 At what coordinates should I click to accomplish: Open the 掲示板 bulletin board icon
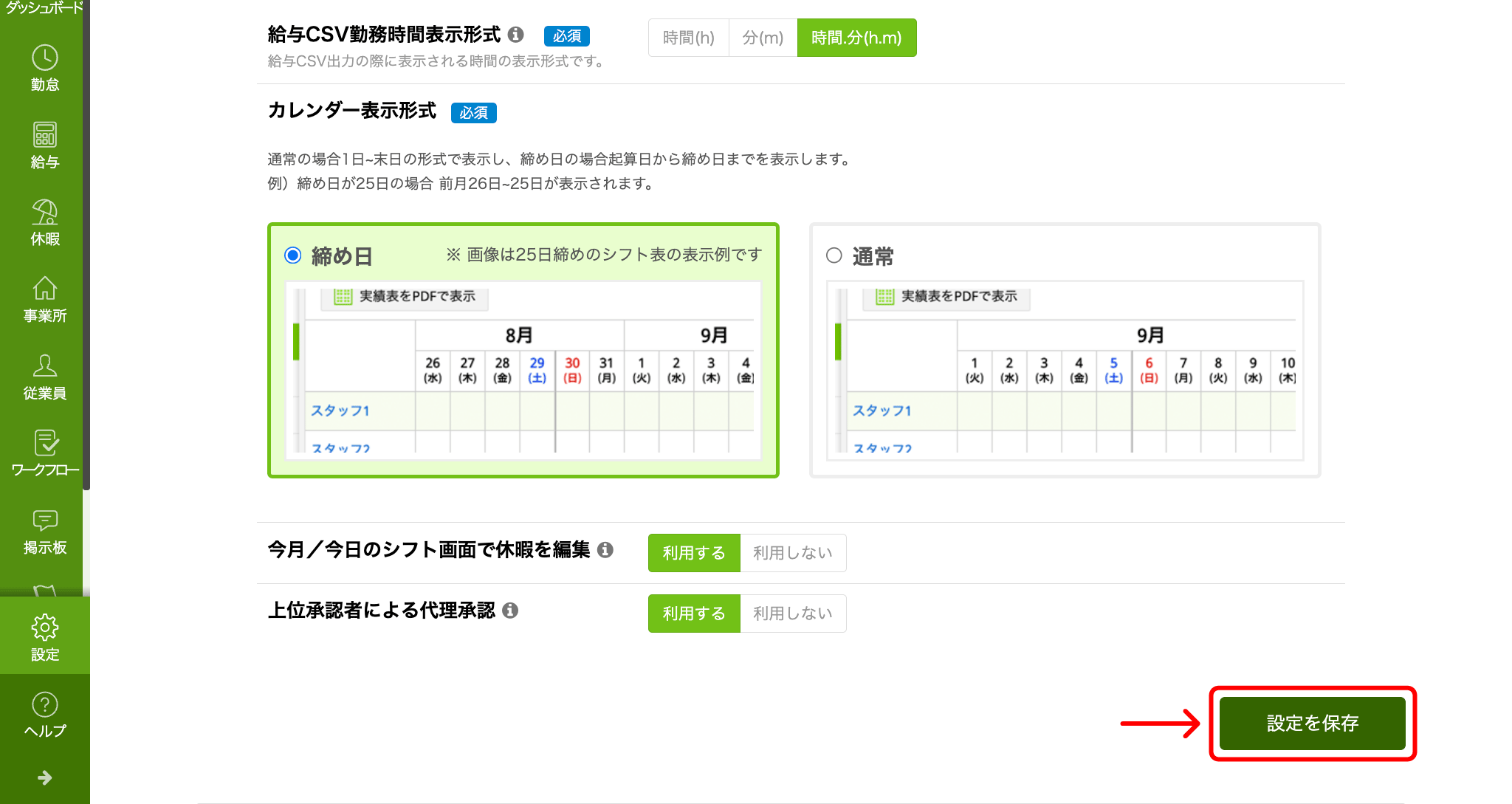click(x=44, y=520)
